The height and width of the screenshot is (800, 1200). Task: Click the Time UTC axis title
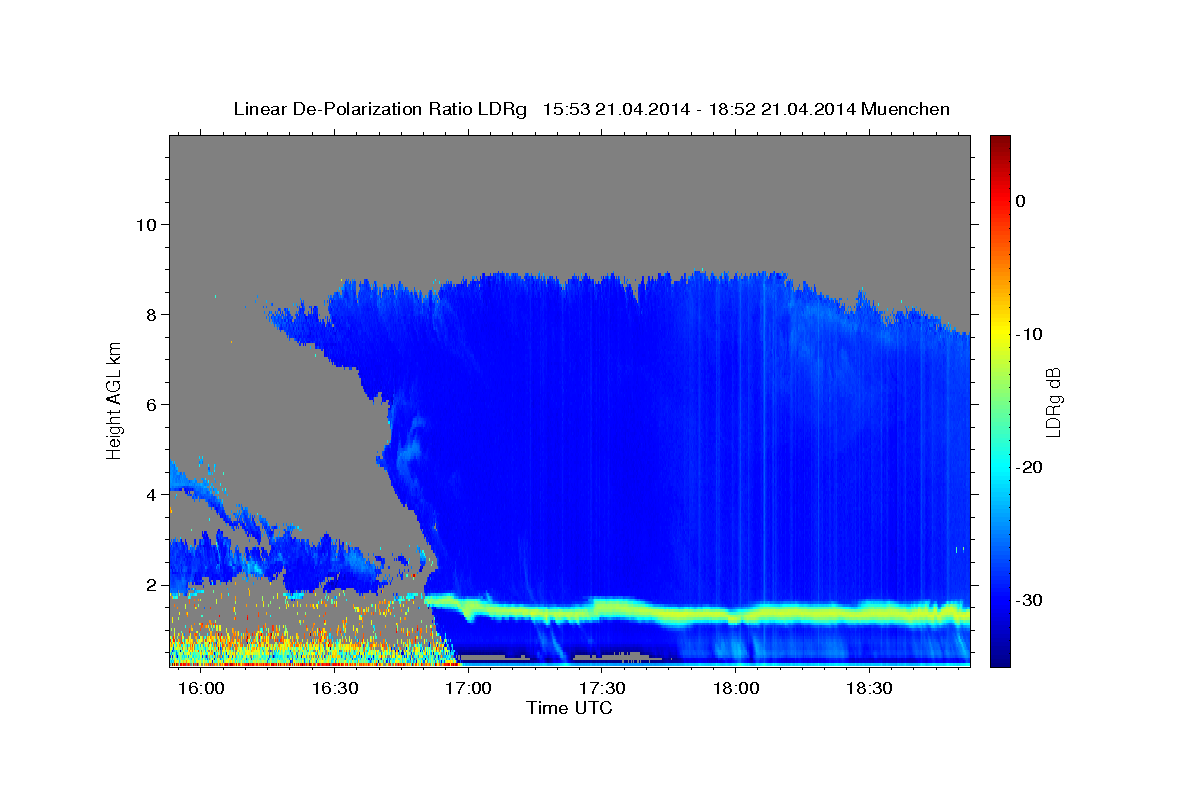tap(569, 708)
